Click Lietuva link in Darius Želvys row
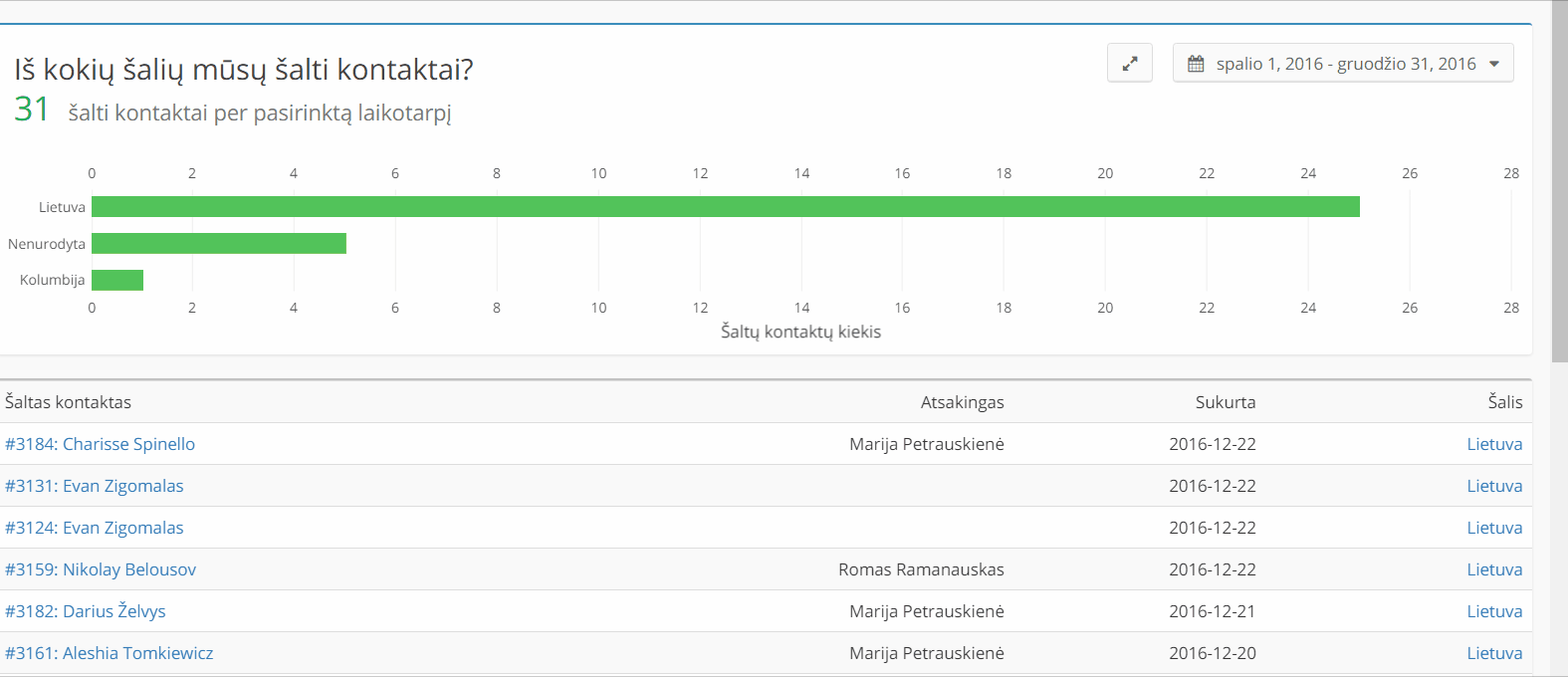 (1494, 611)
